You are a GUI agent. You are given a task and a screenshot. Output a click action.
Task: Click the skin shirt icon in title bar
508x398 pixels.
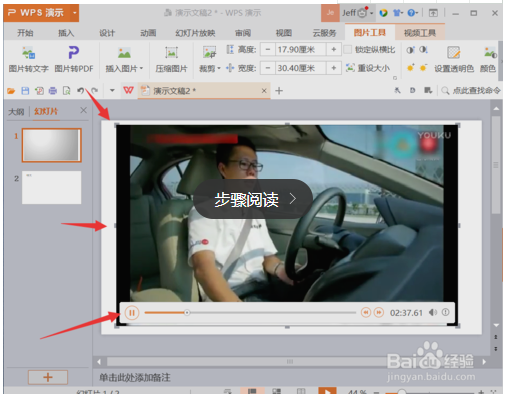(397, 13)
